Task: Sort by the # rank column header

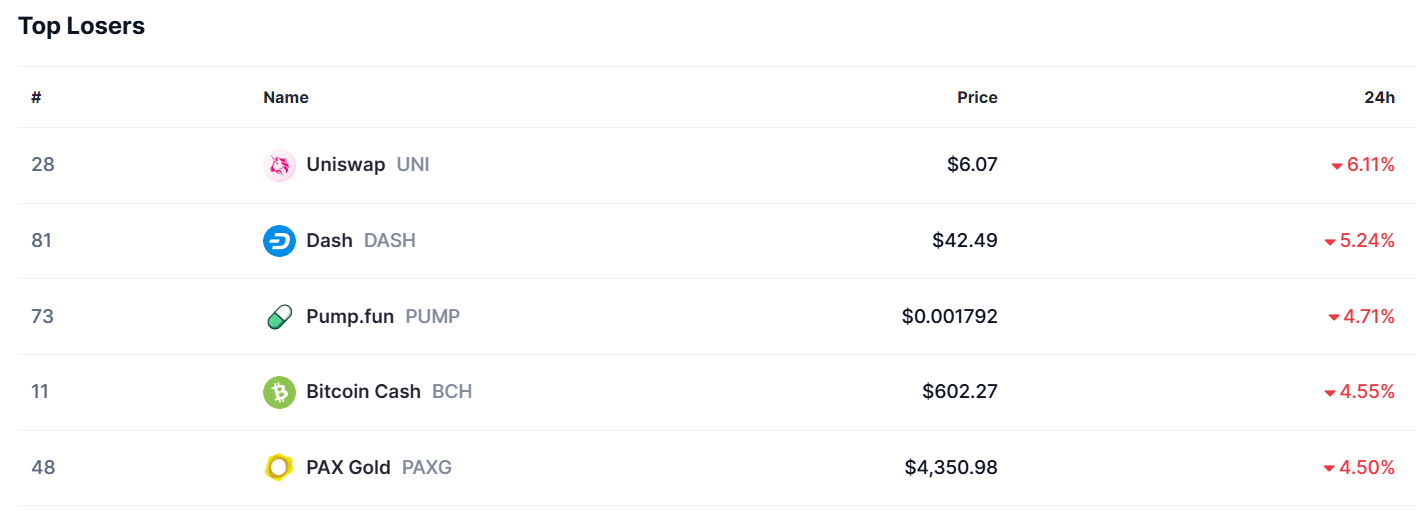Action: (36, 97)
